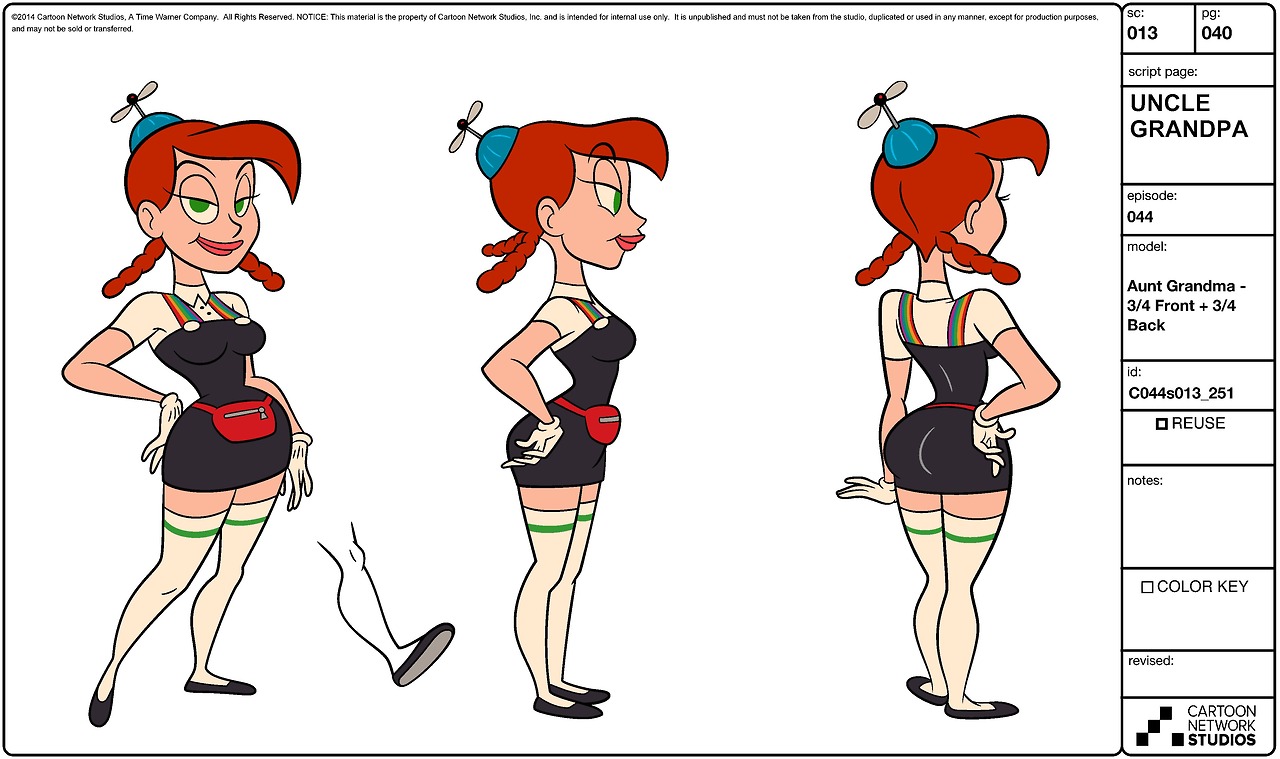
Task: Click the scene number 013
Action: (1142, 33)
